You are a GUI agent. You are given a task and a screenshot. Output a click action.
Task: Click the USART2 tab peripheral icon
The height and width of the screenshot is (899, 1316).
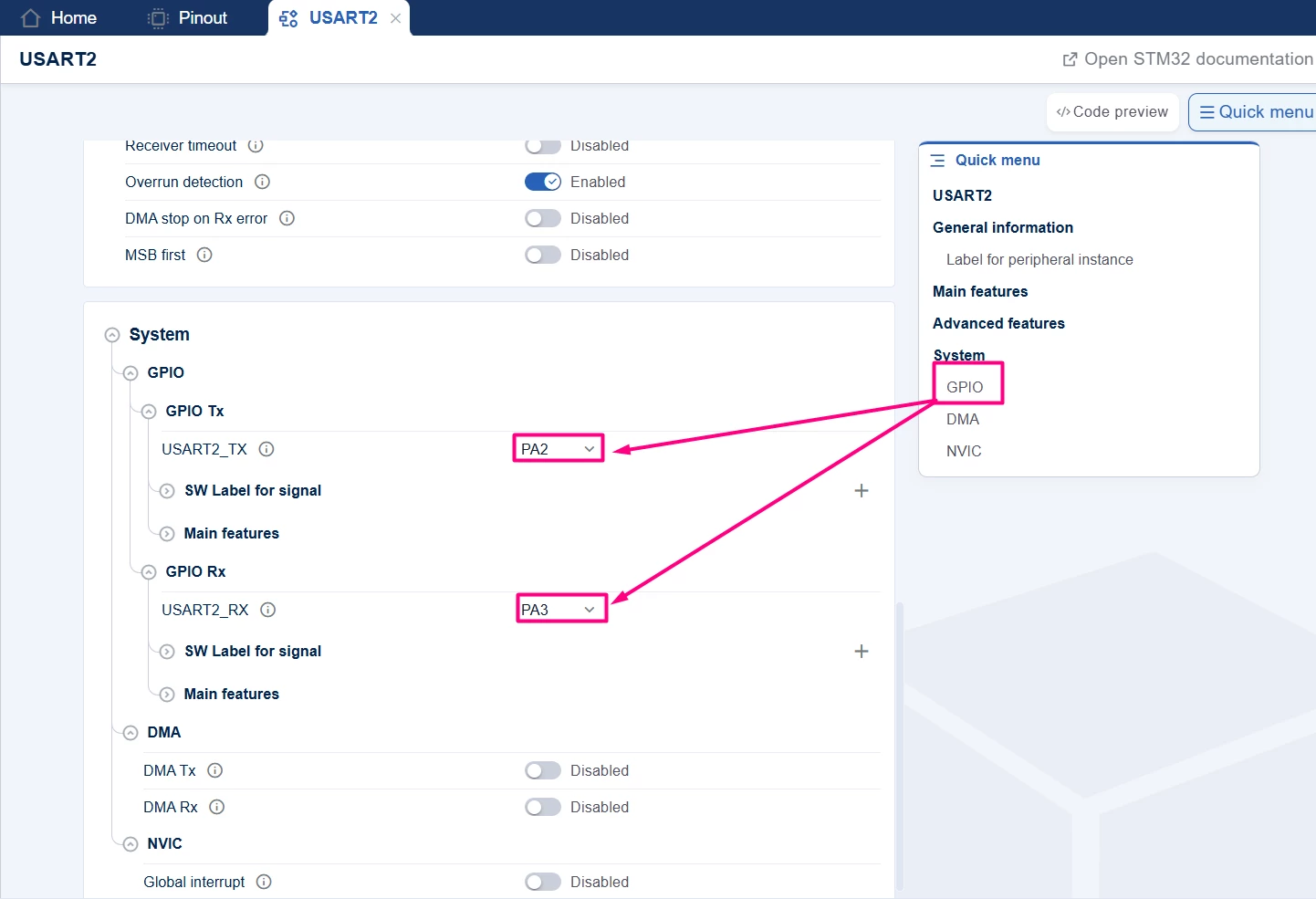point(288,18)
